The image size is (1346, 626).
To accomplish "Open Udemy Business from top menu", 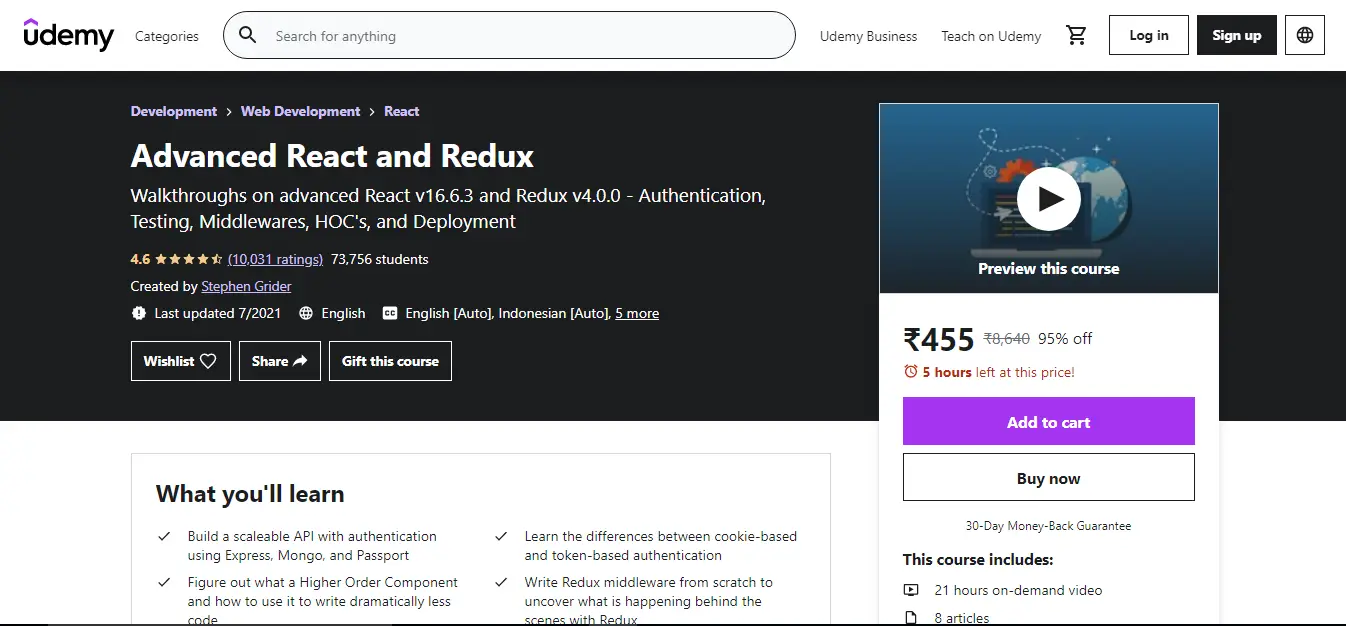I will coord(868,36).
